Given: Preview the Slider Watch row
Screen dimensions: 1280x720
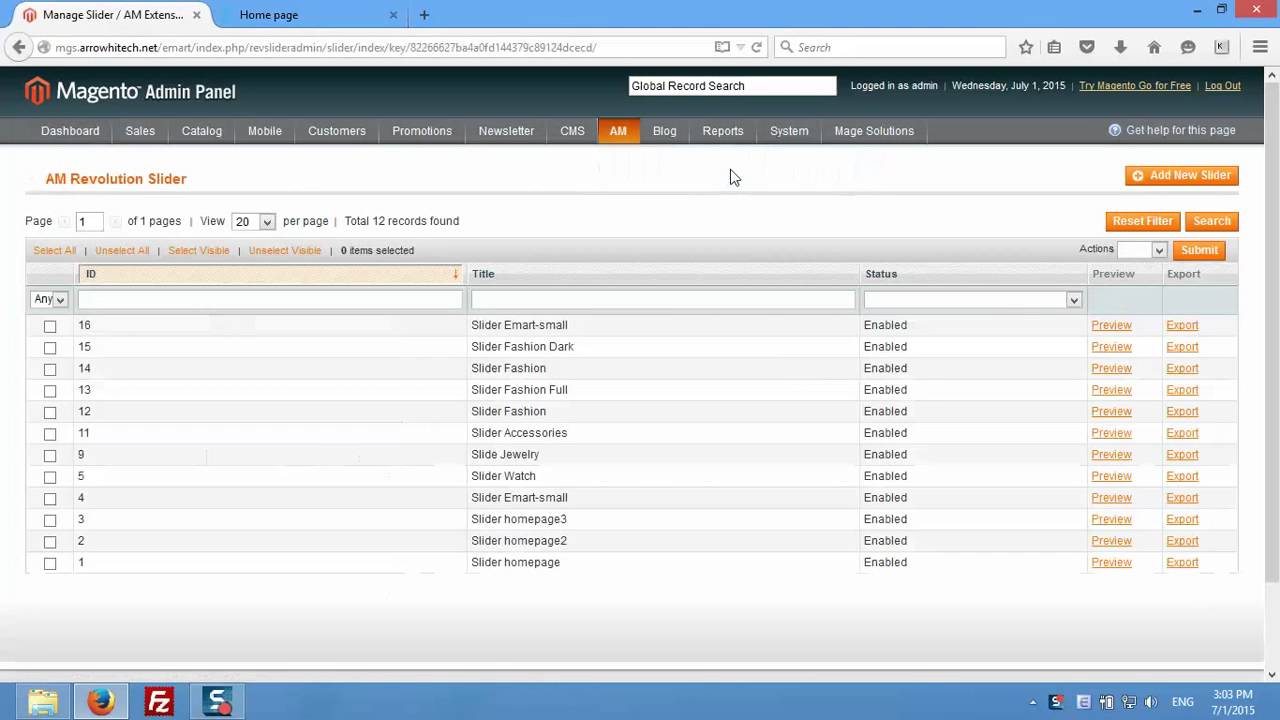Looking at the screenshot, I should (1111, 476).
